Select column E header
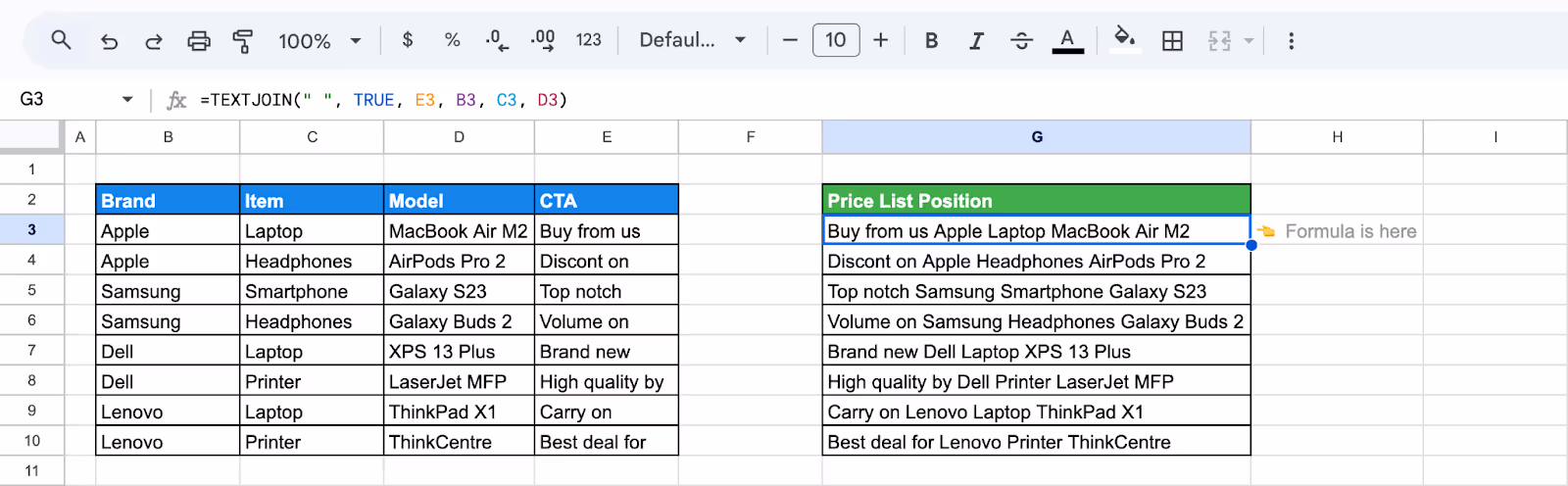Screen dimensions: 1568x486 pyautogui.click(x=607, y=137)
